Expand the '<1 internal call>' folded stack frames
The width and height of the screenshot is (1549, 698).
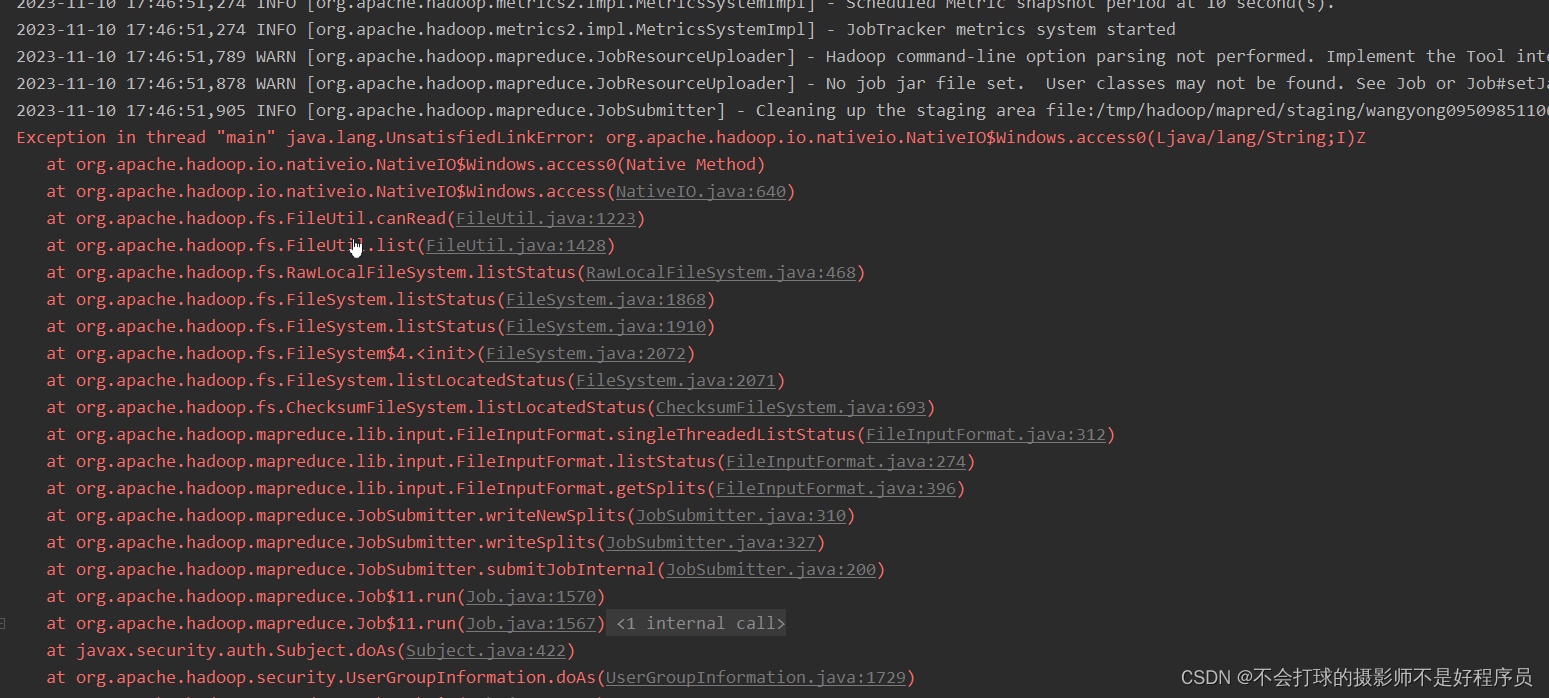[x=696, y=623]
